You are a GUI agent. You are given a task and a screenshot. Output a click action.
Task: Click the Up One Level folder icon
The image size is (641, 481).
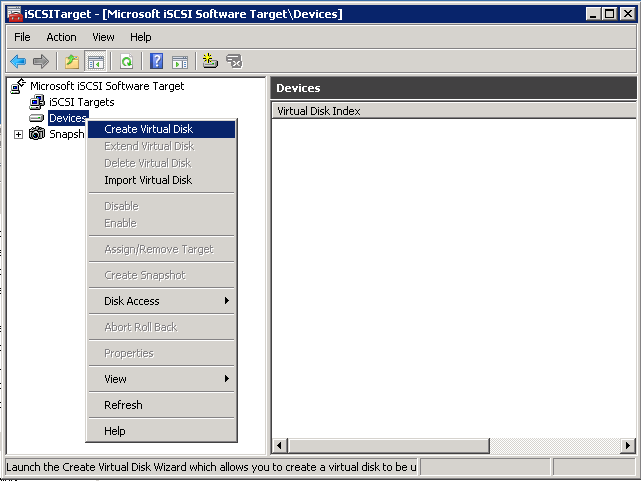coord(72,62)
